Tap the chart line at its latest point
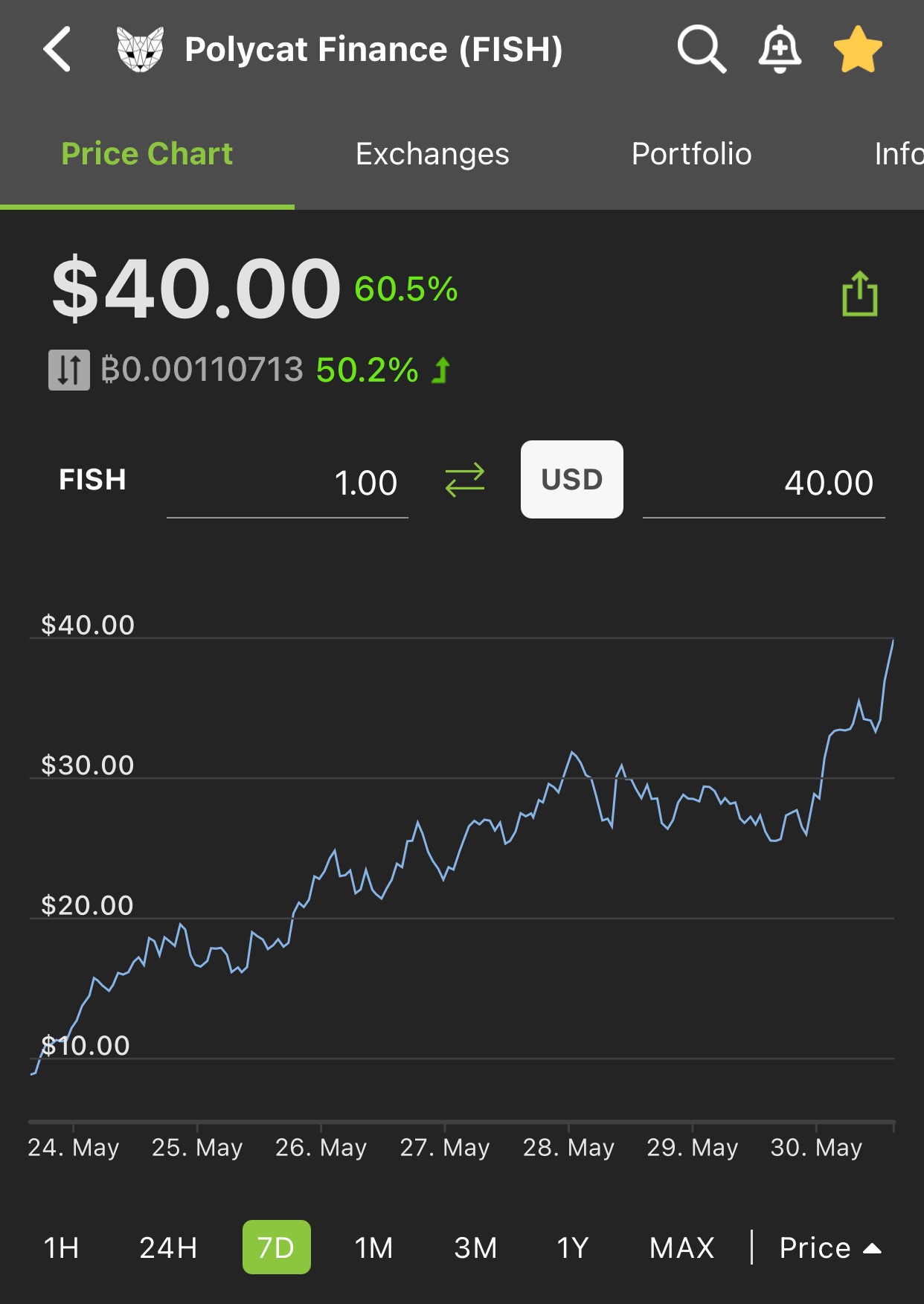 pos(893,641)
